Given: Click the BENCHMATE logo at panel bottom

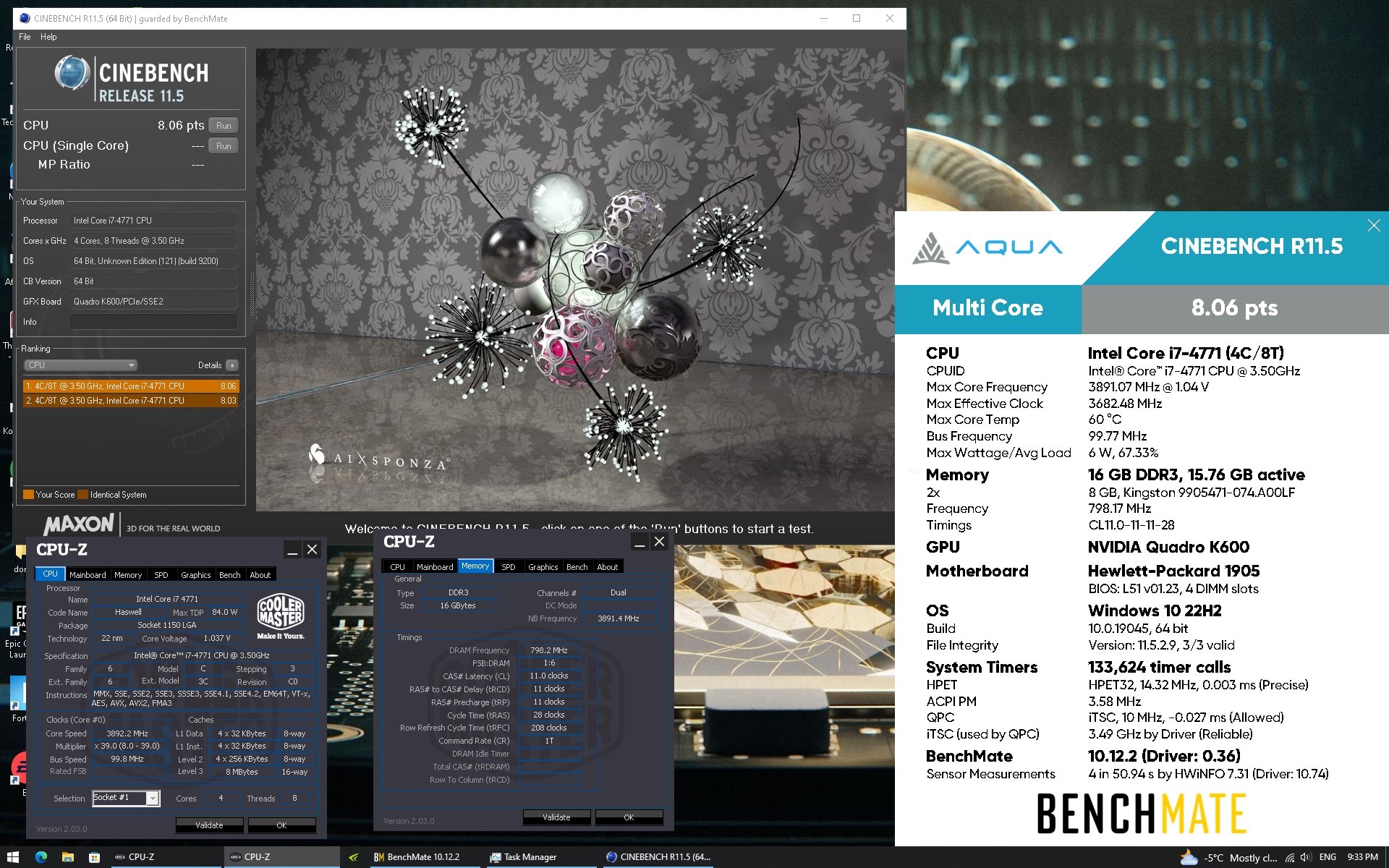Looking at the screenshot, I should [x=1141, y=814].
